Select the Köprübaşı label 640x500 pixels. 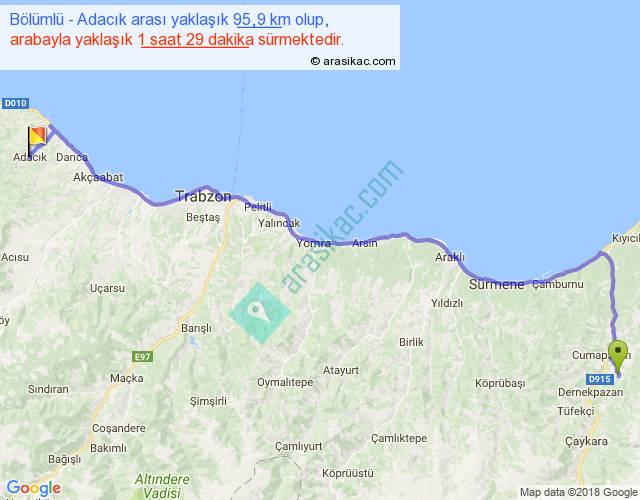[500, 383]
